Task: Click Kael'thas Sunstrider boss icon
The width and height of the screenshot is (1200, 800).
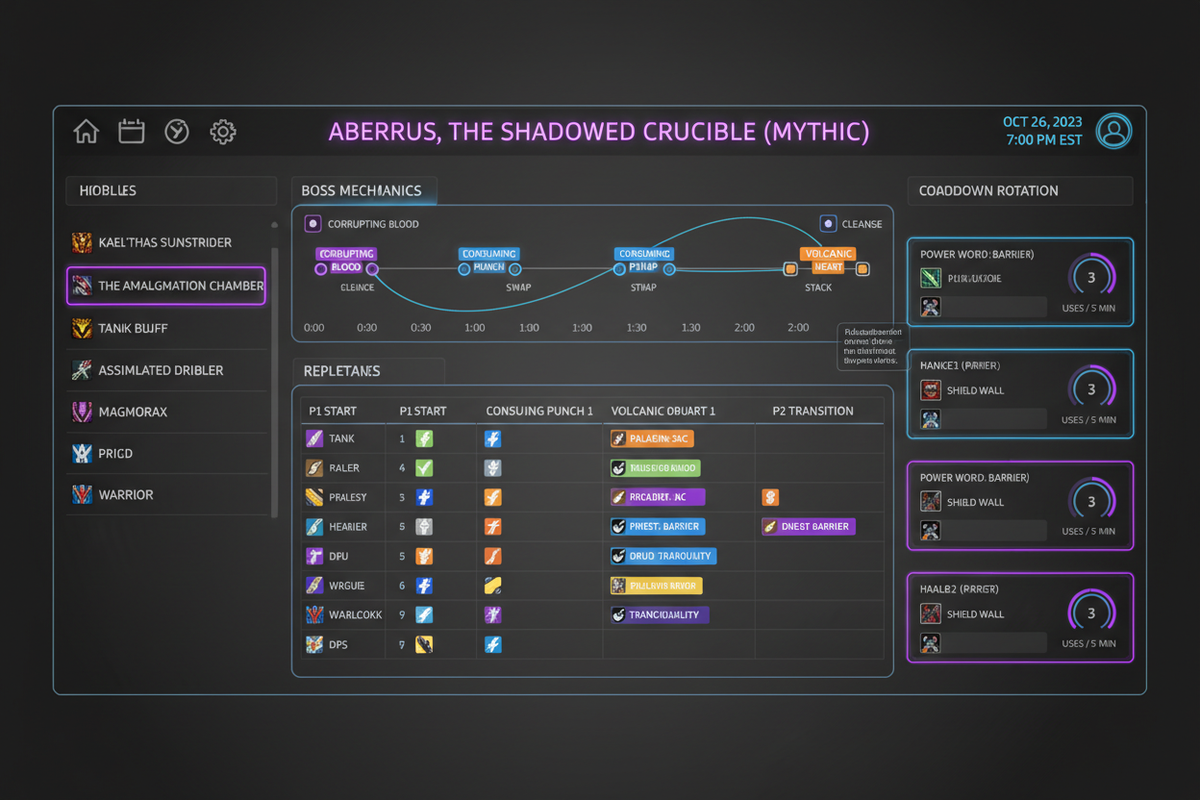Action: (82, 243)
